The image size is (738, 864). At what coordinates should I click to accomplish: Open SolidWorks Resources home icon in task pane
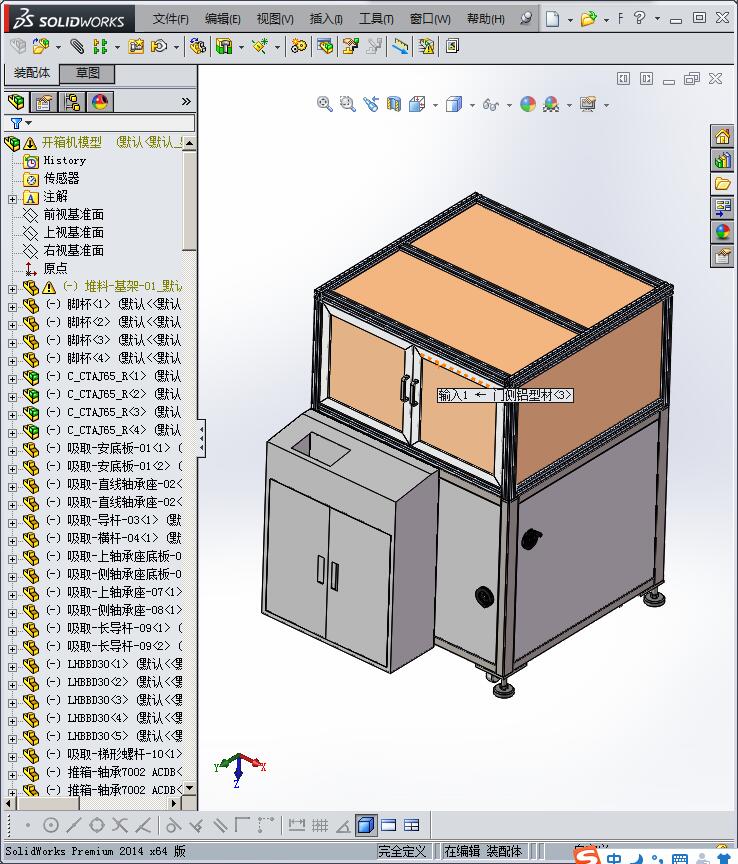pyautogui.click(x=722, y=136)
